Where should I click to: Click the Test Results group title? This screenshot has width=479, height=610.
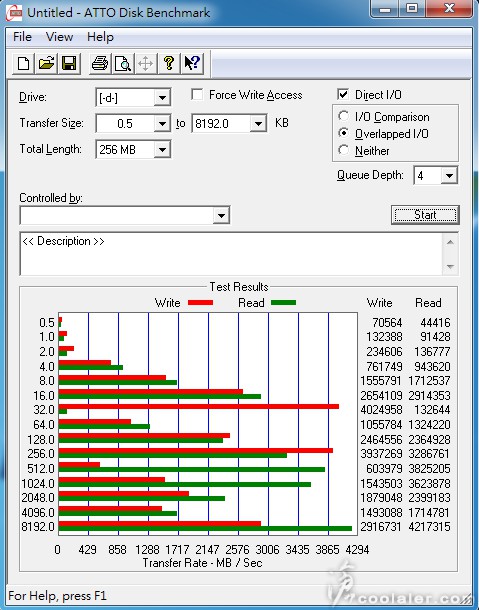coord(239,287)
